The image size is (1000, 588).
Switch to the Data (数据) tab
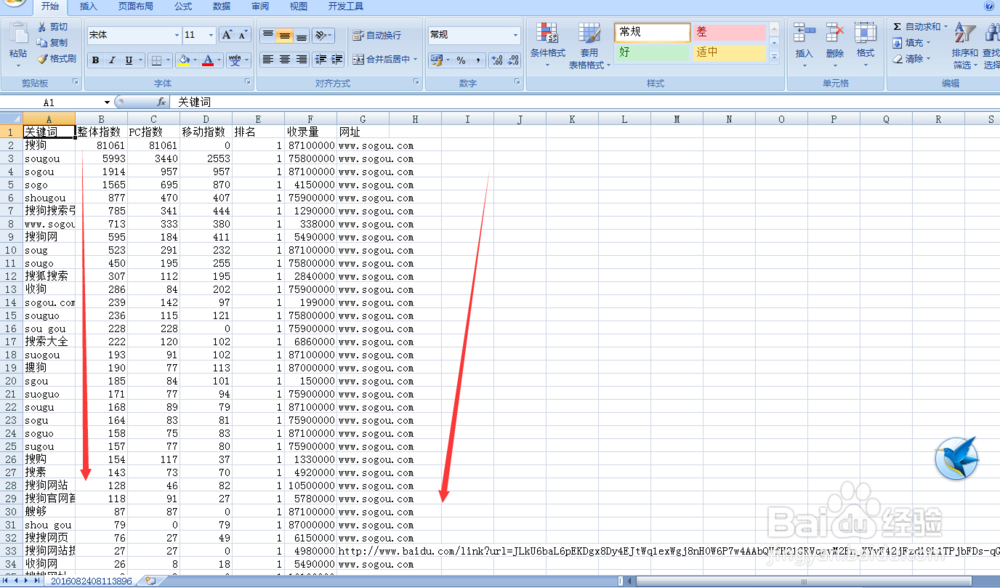pos(221,6)
